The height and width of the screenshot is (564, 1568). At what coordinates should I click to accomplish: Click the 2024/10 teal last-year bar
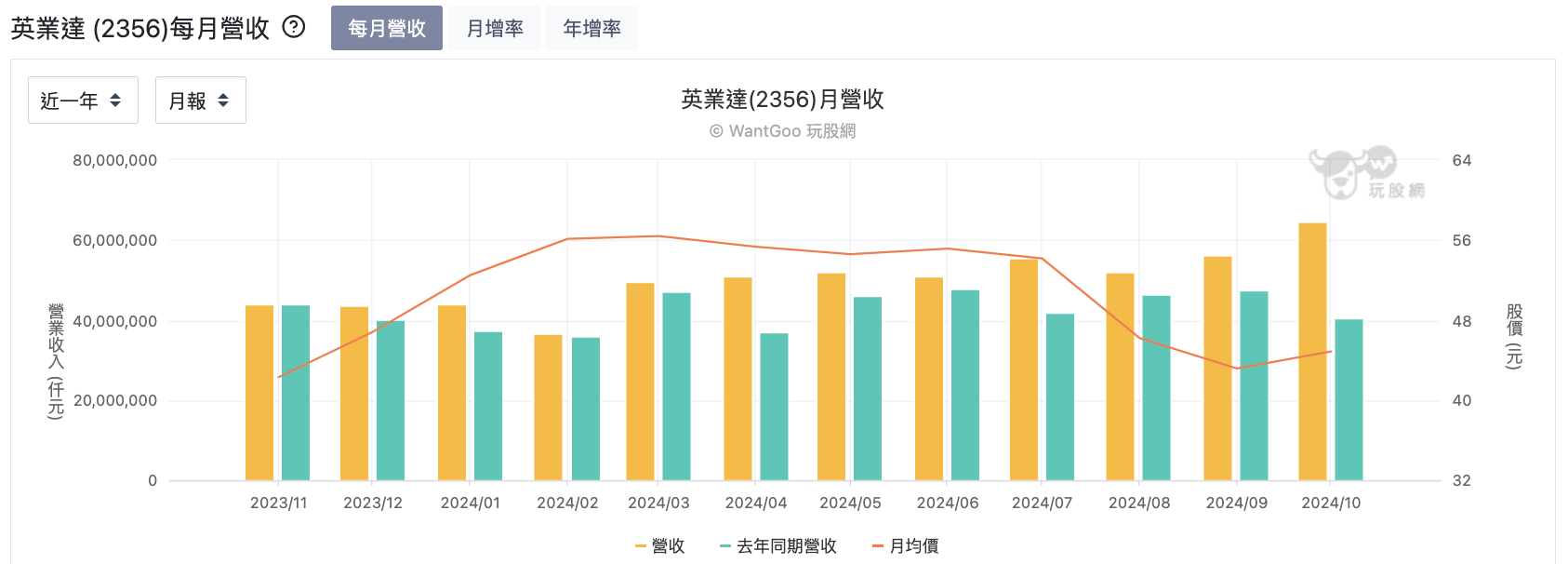[1349, 400]
